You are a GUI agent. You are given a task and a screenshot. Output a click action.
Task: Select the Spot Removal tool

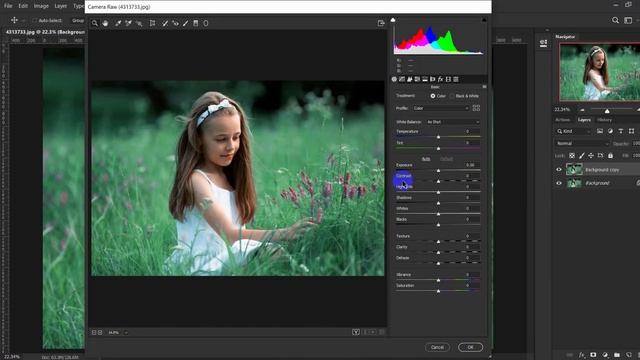pyautogui.click(x=165, y=23)
